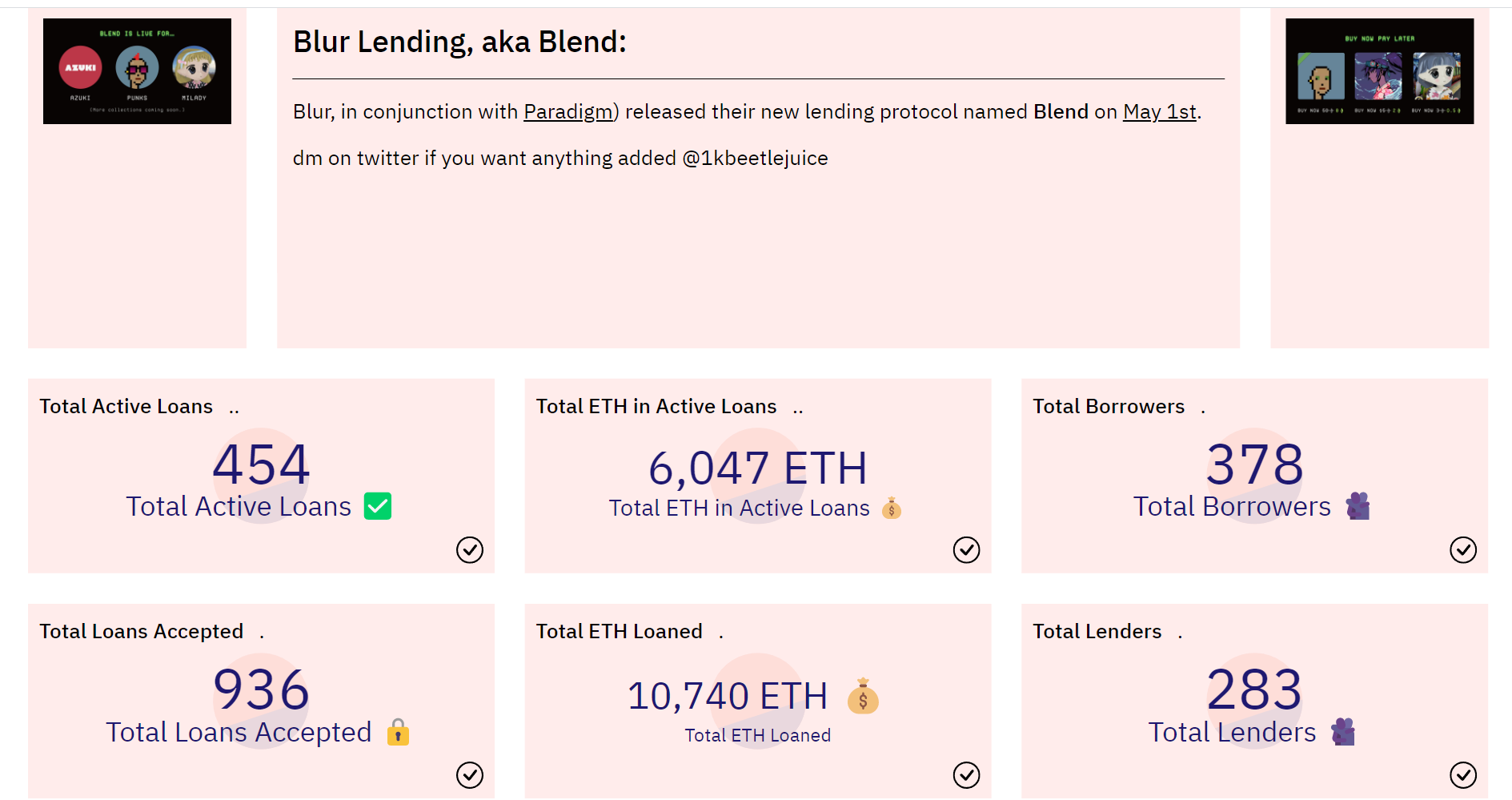Click the checkmark icon in Total Active Loans card
Screen dimensions: 1512x800
pyautogui.click(x=470, y=550)
